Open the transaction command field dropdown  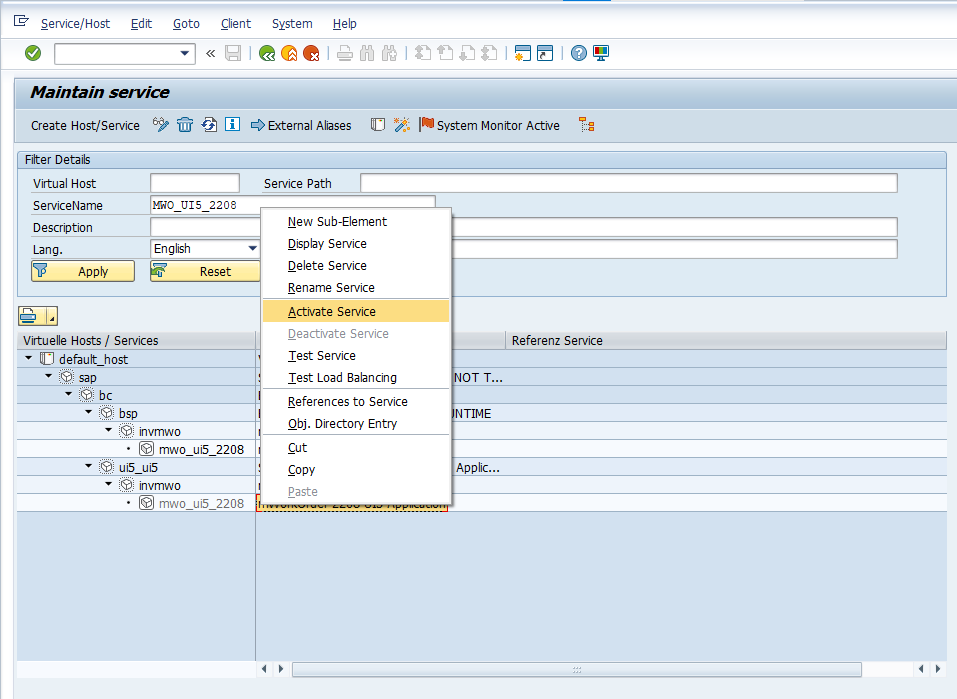(185, 53)
